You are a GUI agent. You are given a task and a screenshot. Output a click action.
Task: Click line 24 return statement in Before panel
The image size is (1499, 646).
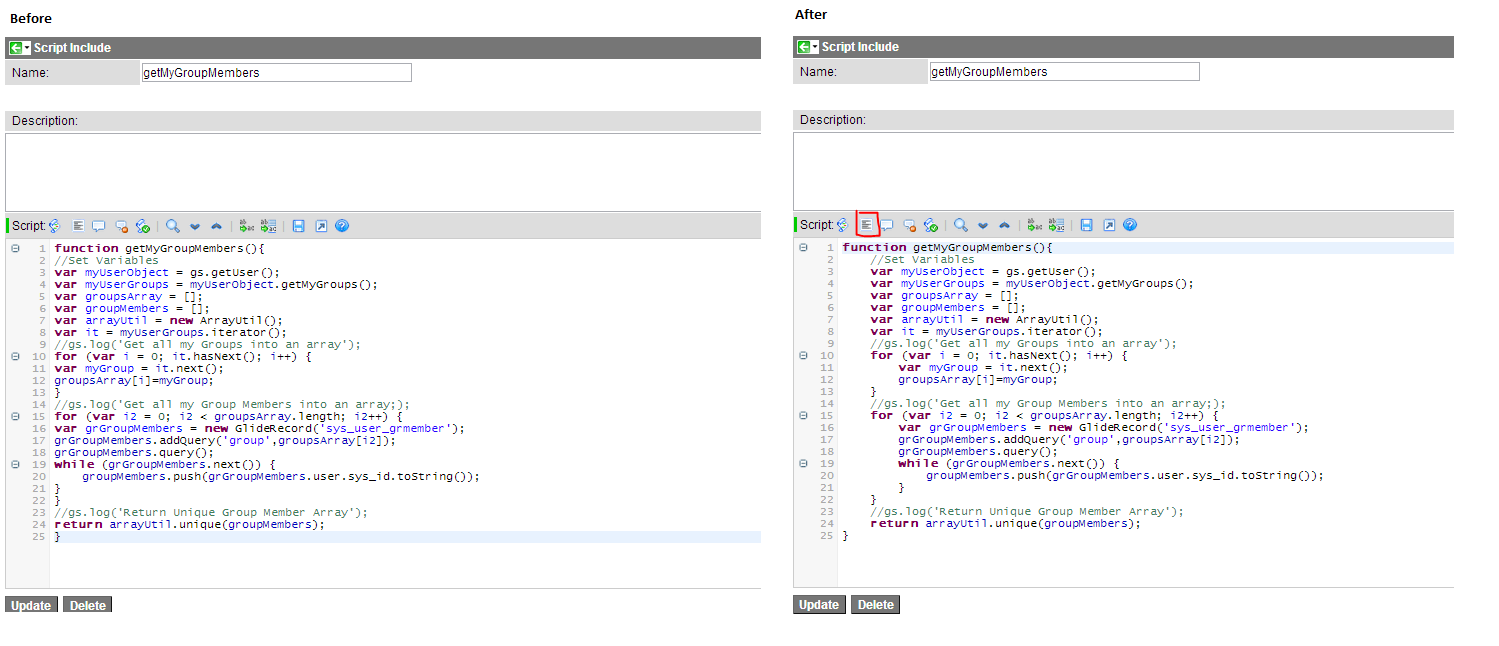point(190,524)
